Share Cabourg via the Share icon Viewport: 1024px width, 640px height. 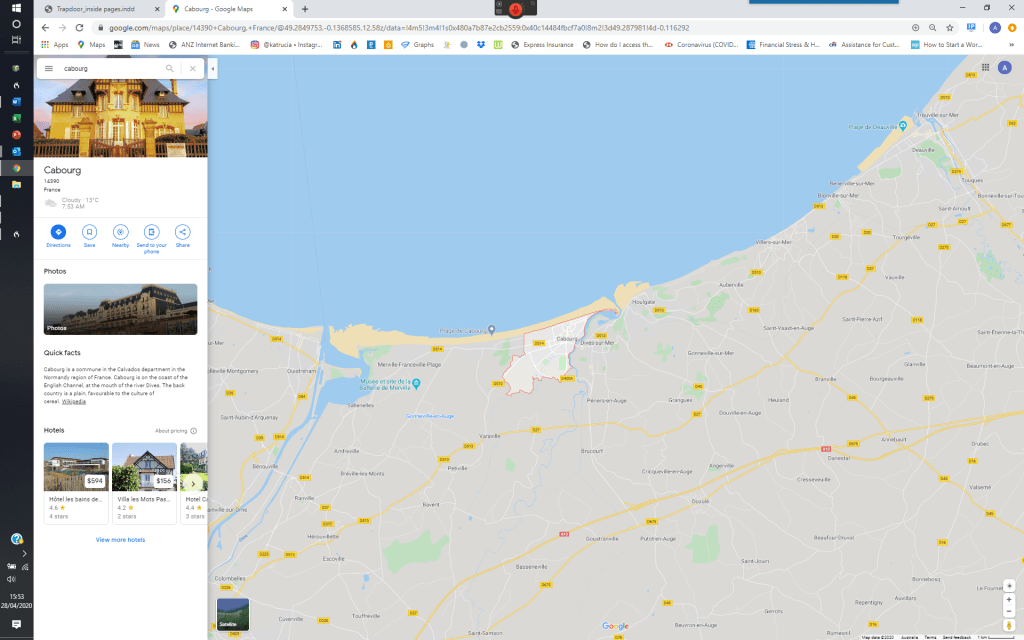coord(183,232)
